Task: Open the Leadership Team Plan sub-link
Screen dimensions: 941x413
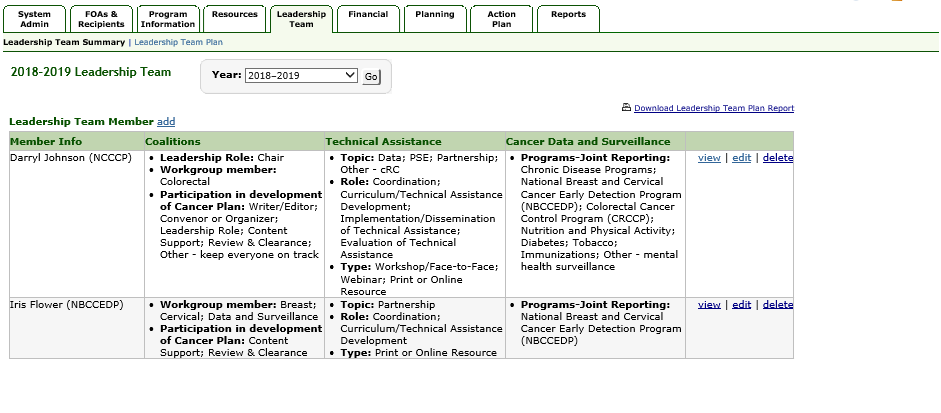Action: tap(179, 42)
